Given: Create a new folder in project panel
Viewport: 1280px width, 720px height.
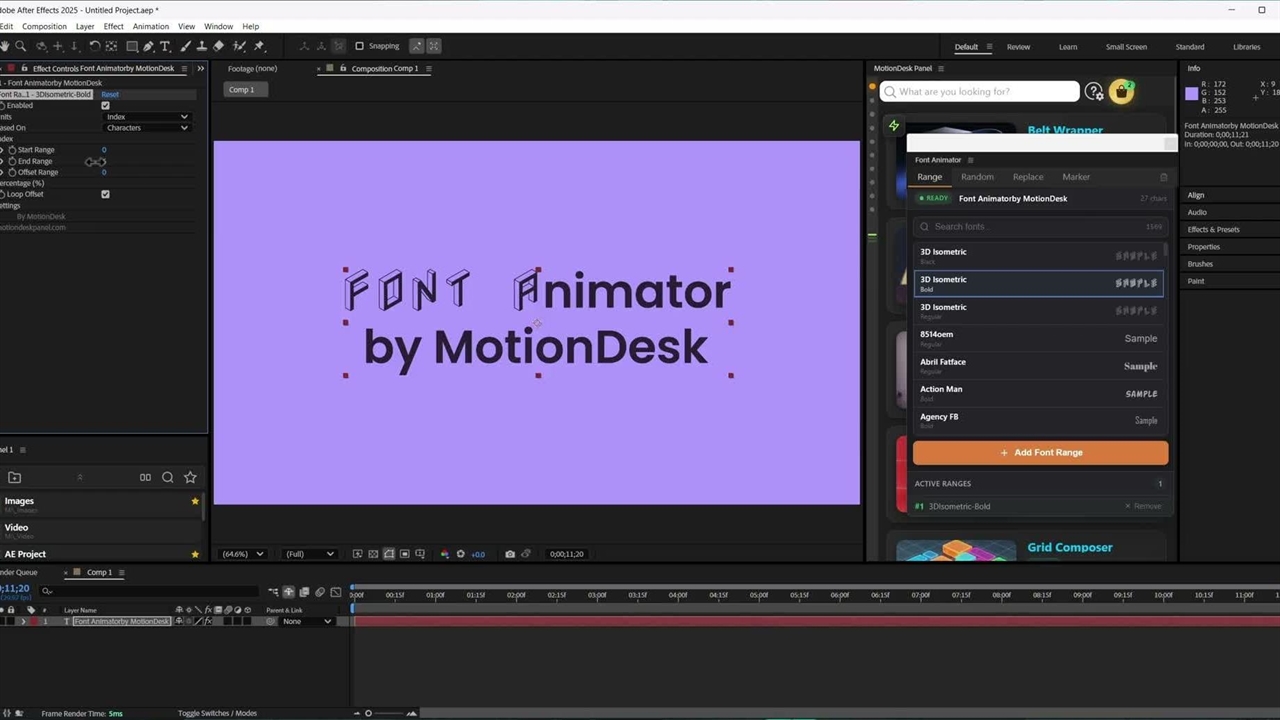Looking at the screenshot, I should [x=14, y=478].
